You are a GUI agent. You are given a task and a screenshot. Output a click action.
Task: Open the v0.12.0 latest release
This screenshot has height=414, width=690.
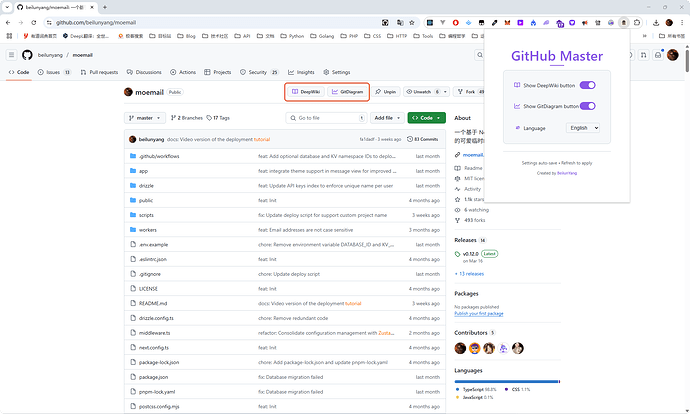pyautogui.click(x=470, y=254)
